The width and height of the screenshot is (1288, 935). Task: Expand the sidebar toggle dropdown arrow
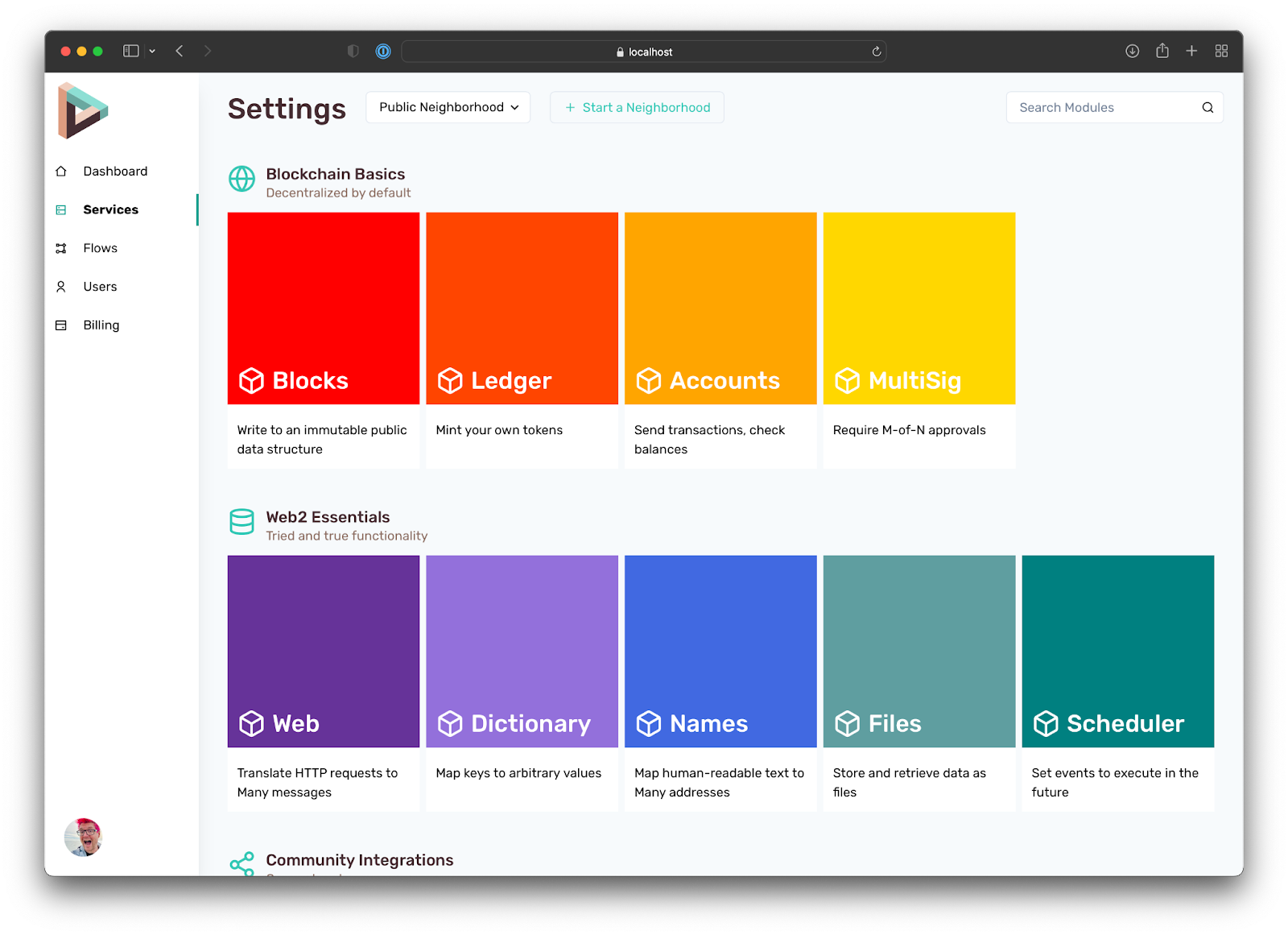point(152,52)
